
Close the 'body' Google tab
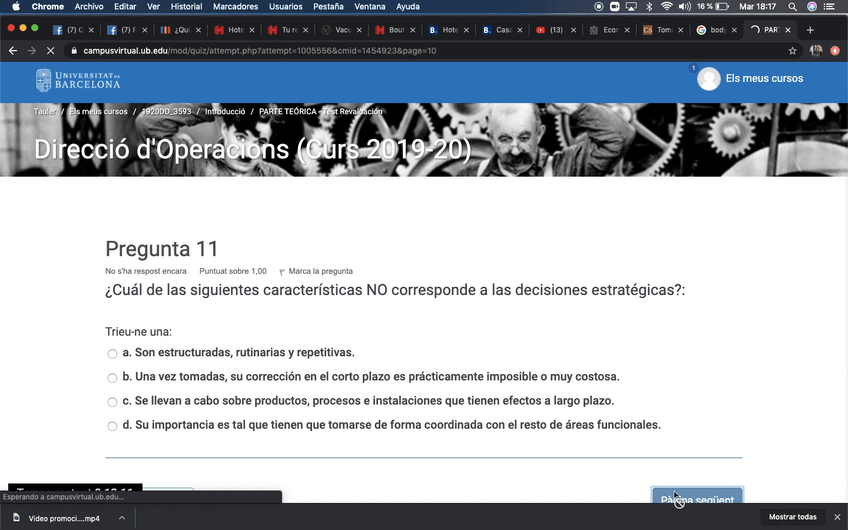tap(734, 30)
